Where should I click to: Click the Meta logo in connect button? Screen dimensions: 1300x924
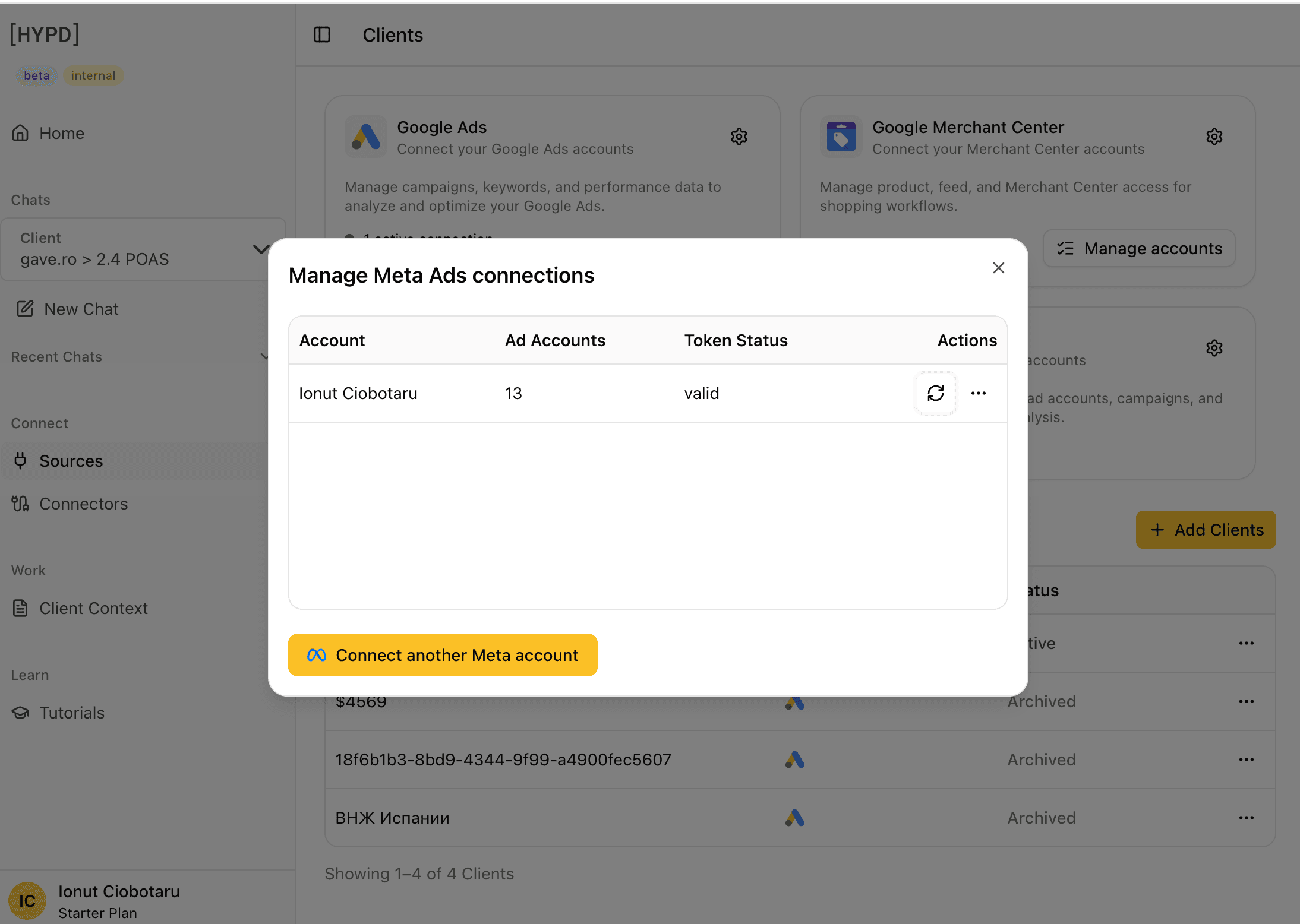[x=316, y=655]
